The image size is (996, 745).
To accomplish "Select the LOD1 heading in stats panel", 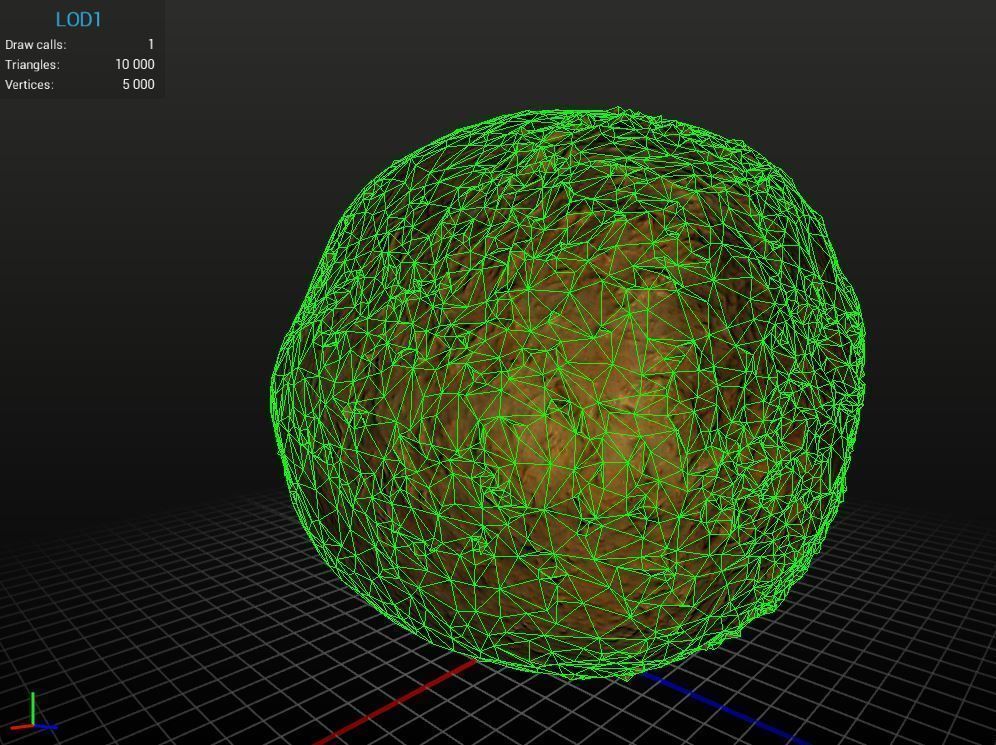I will click(79, 20).
